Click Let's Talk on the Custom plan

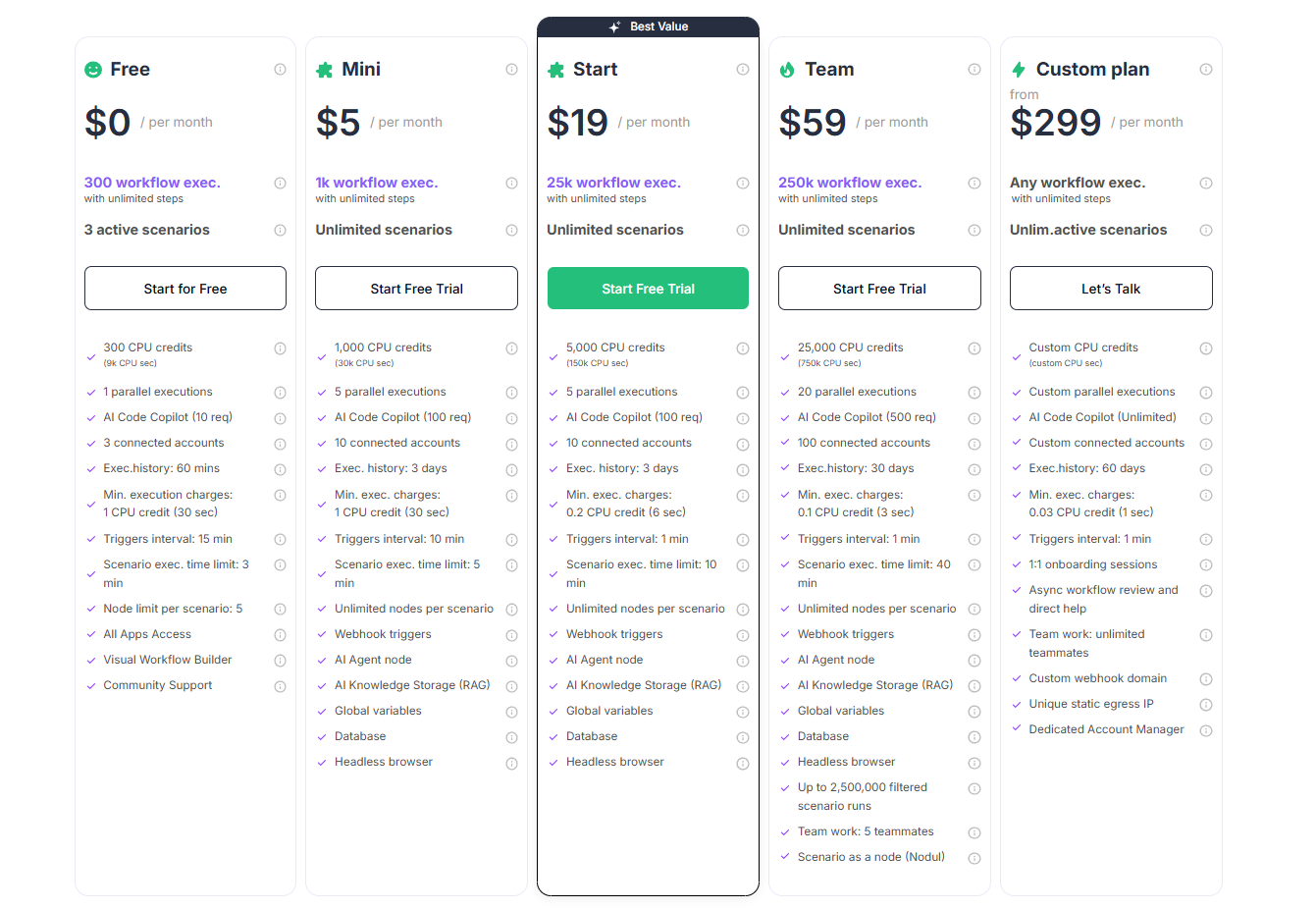(x=1111, y=288)
